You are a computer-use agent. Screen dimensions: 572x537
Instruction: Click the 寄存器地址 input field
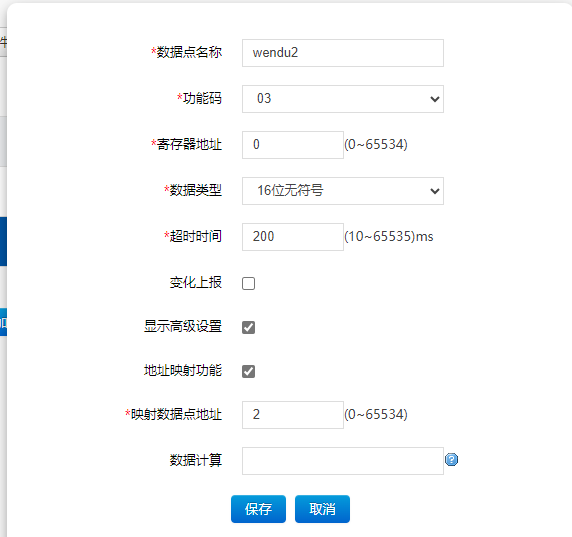coord(293,145)
